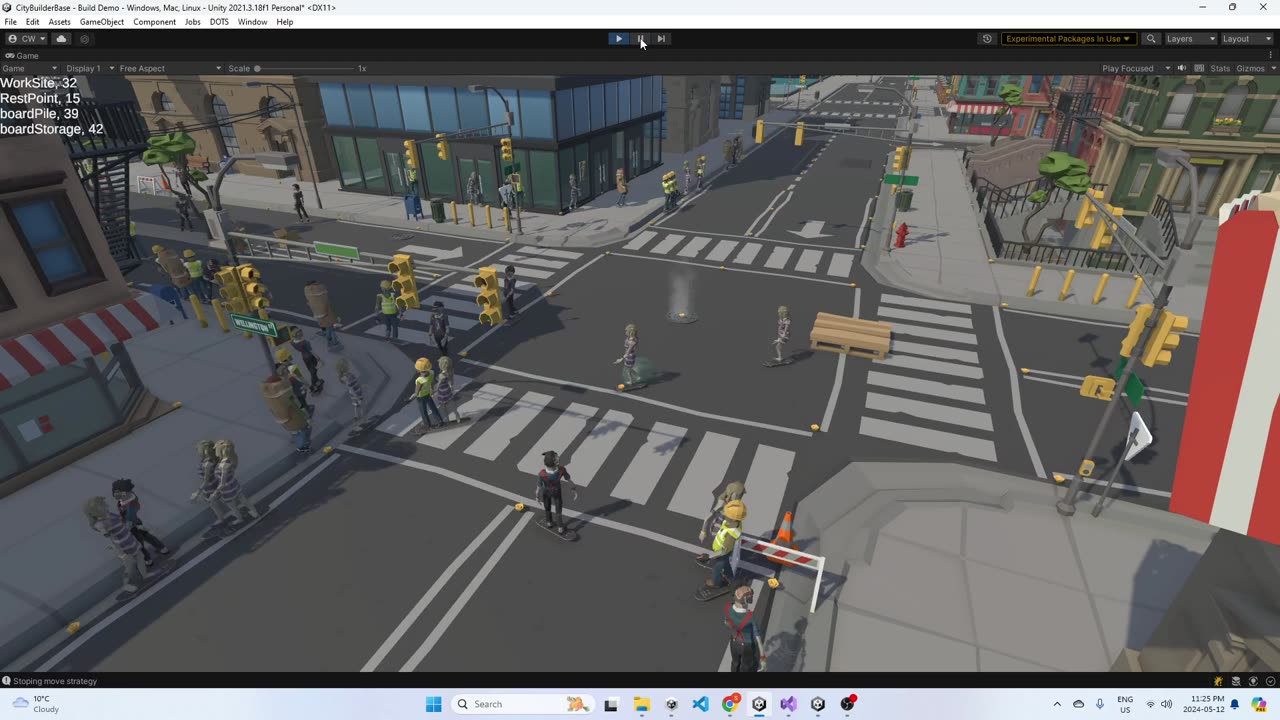This screenshot has height=720, width=1280.
Task: Click the Windows Start button
Action: [x=433, y=704]
